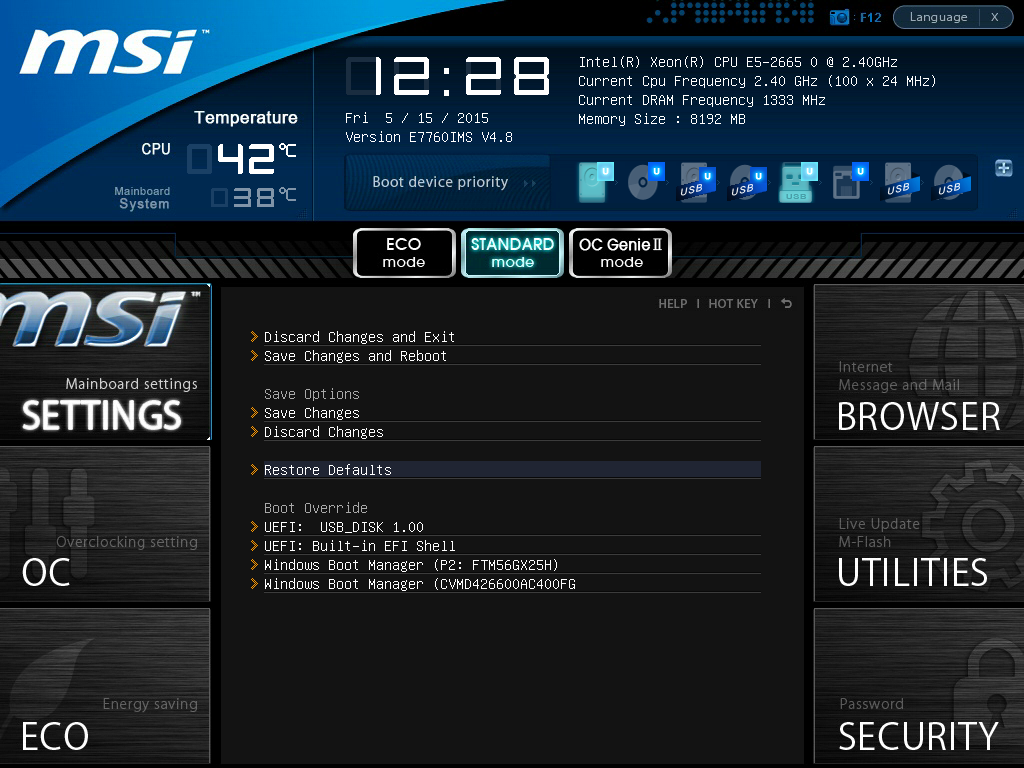1024x768 pixels.
Task: Expand boot device list with plus icon
Action: (x=1004, y=168)
